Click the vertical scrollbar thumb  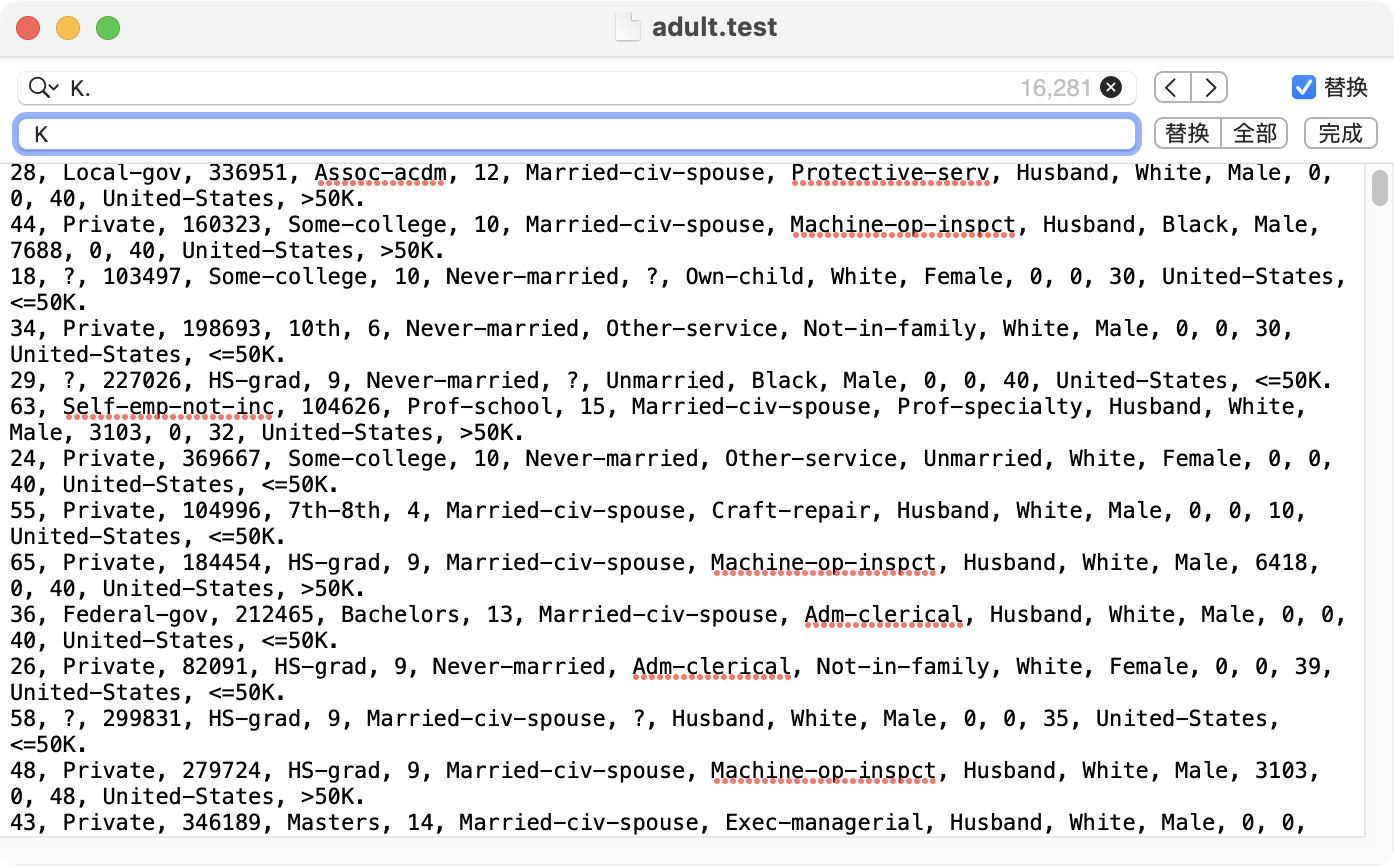[1380, 187]
